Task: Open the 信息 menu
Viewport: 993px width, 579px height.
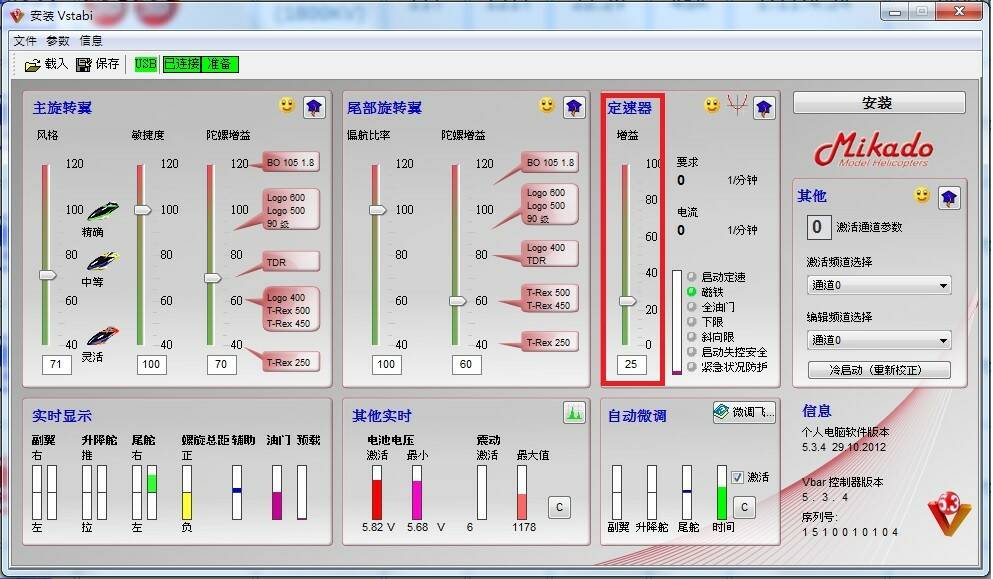Action: 91,41
